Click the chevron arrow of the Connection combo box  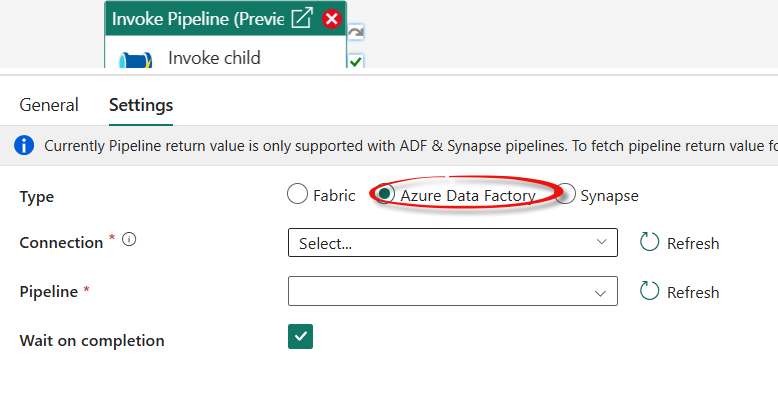pyautogui.click(x=601, y=242)
